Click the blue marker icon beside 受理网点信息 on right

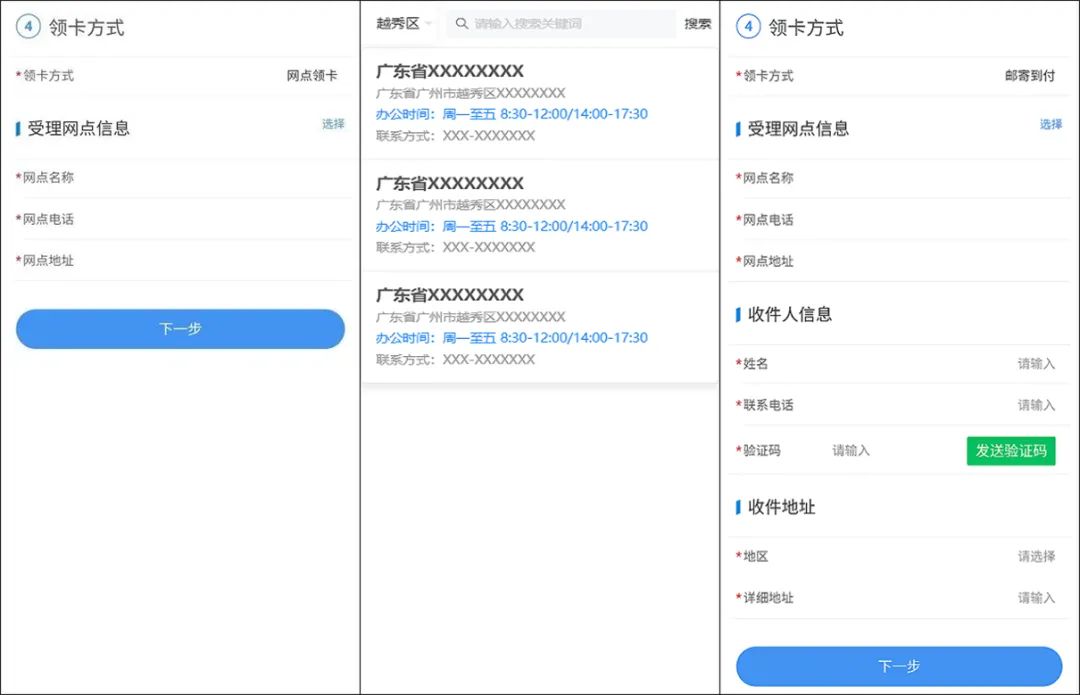(x=737, y=128)
